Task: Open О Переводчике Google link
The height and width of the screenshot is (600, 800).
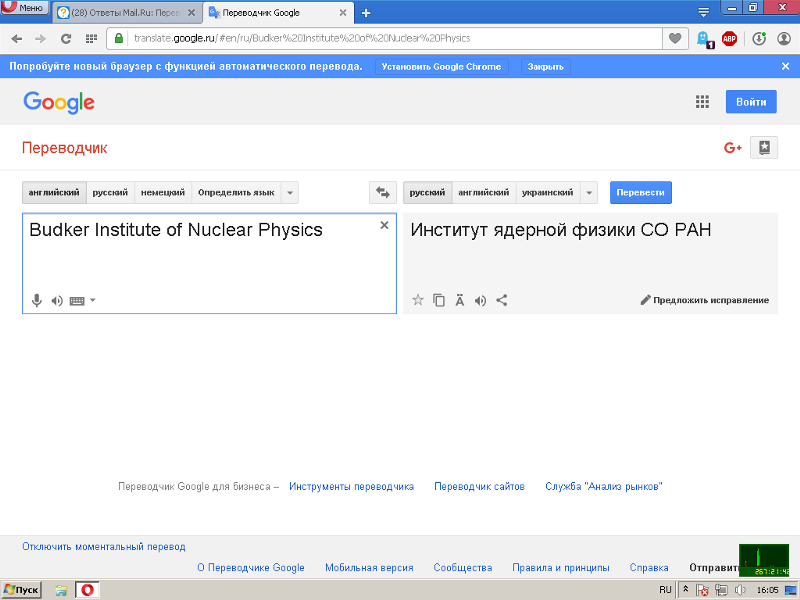Action: (x=251, y=568)
